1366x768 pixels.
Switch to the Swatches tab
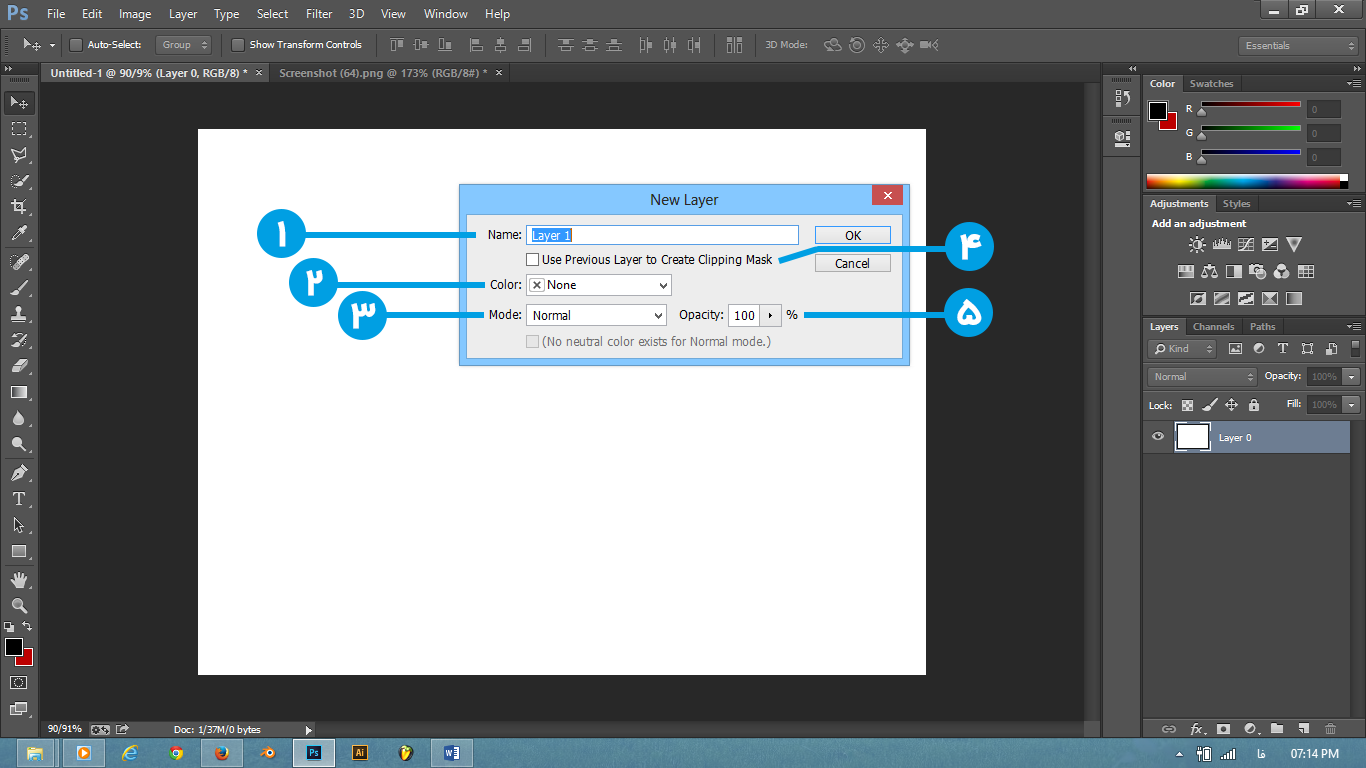pyautogui.click(x=1211, y=84)
